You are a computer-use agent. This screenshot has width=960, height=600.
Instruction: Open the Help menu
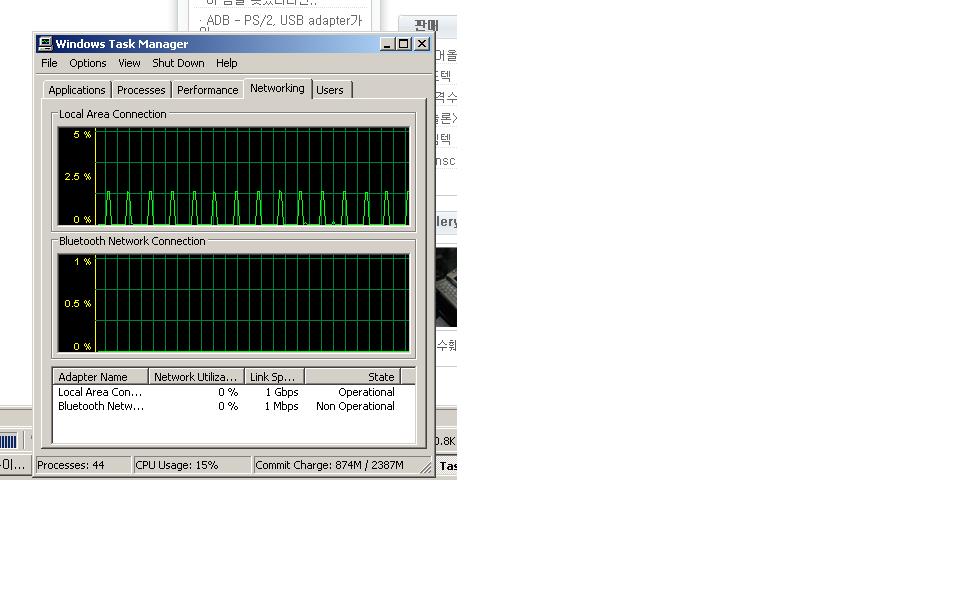pos(227,63)
